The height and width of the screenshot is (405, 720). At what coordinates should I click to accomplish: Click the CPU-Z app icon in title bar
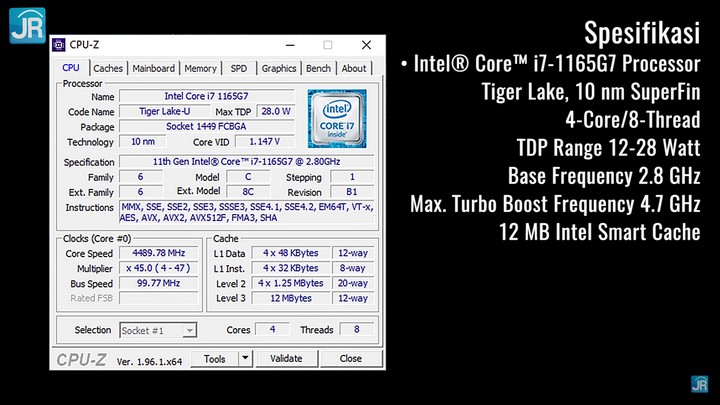pos(59,44)
